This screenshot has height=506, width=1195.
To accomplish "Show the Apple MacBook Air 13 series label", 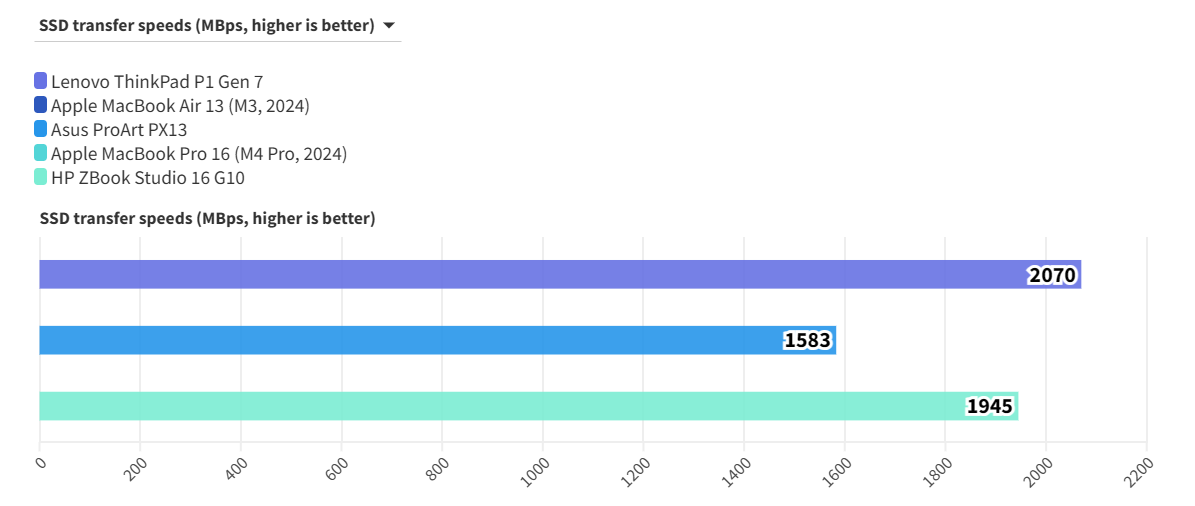I will click(x=180, y=105).
